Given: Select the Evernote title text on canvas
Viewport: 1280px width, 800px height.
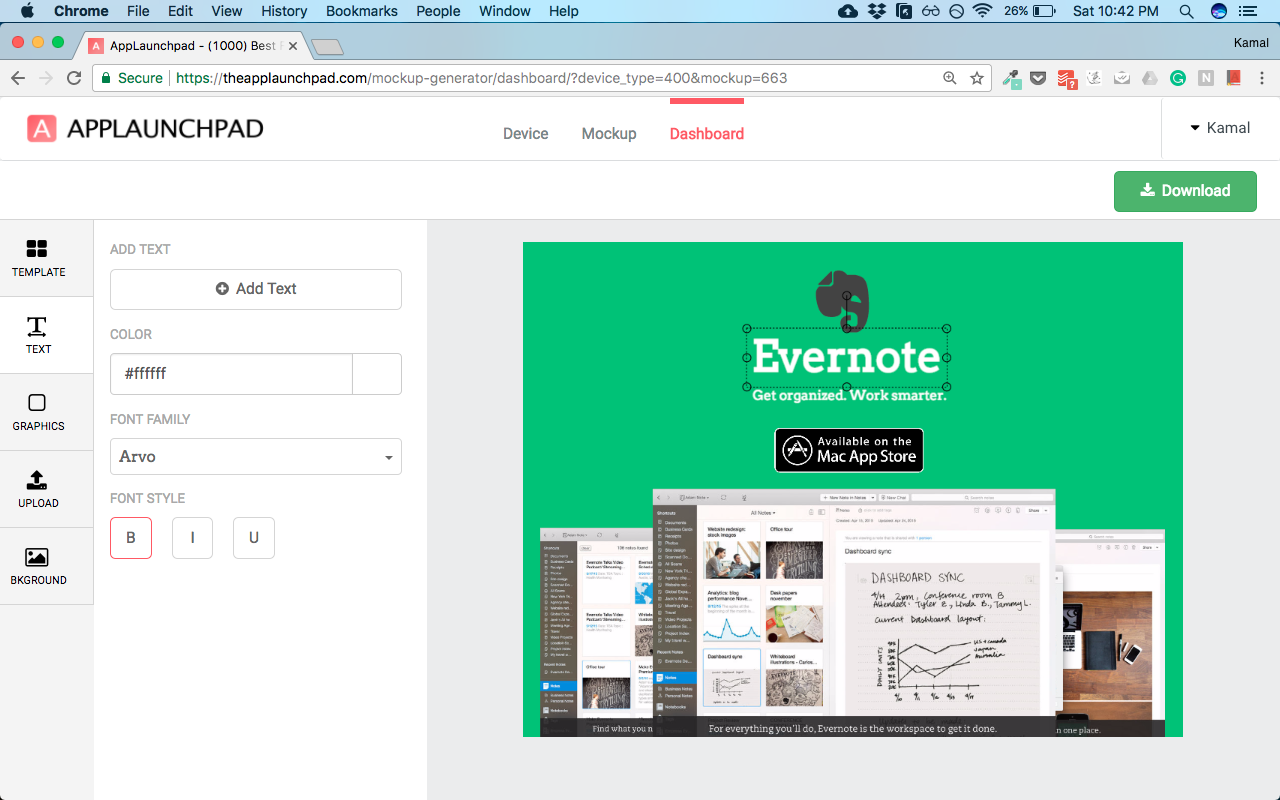Looking at the screenshot, I should pyautogui.click(x=846, y=357).
